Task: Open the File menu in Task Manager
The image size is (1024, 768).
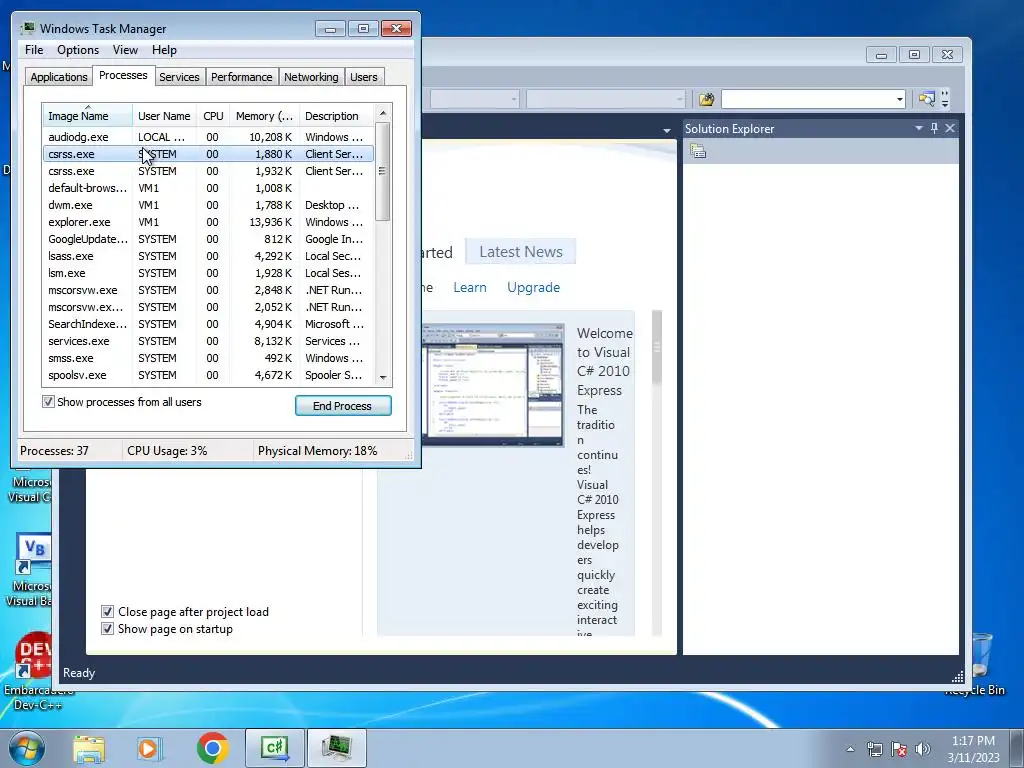Action: click(34, 50)
